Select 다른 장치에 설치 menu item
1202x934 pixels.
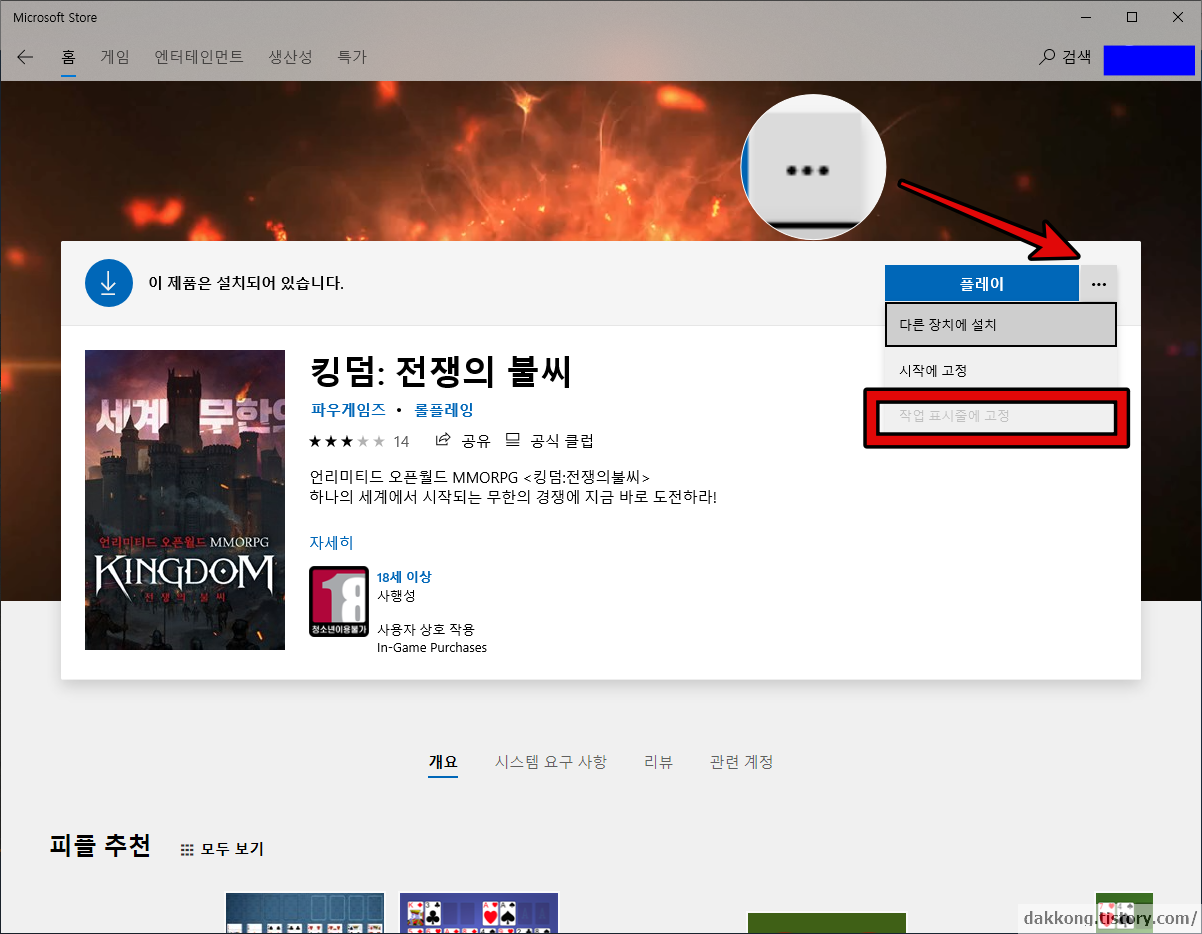click(x=1000, y=325)
